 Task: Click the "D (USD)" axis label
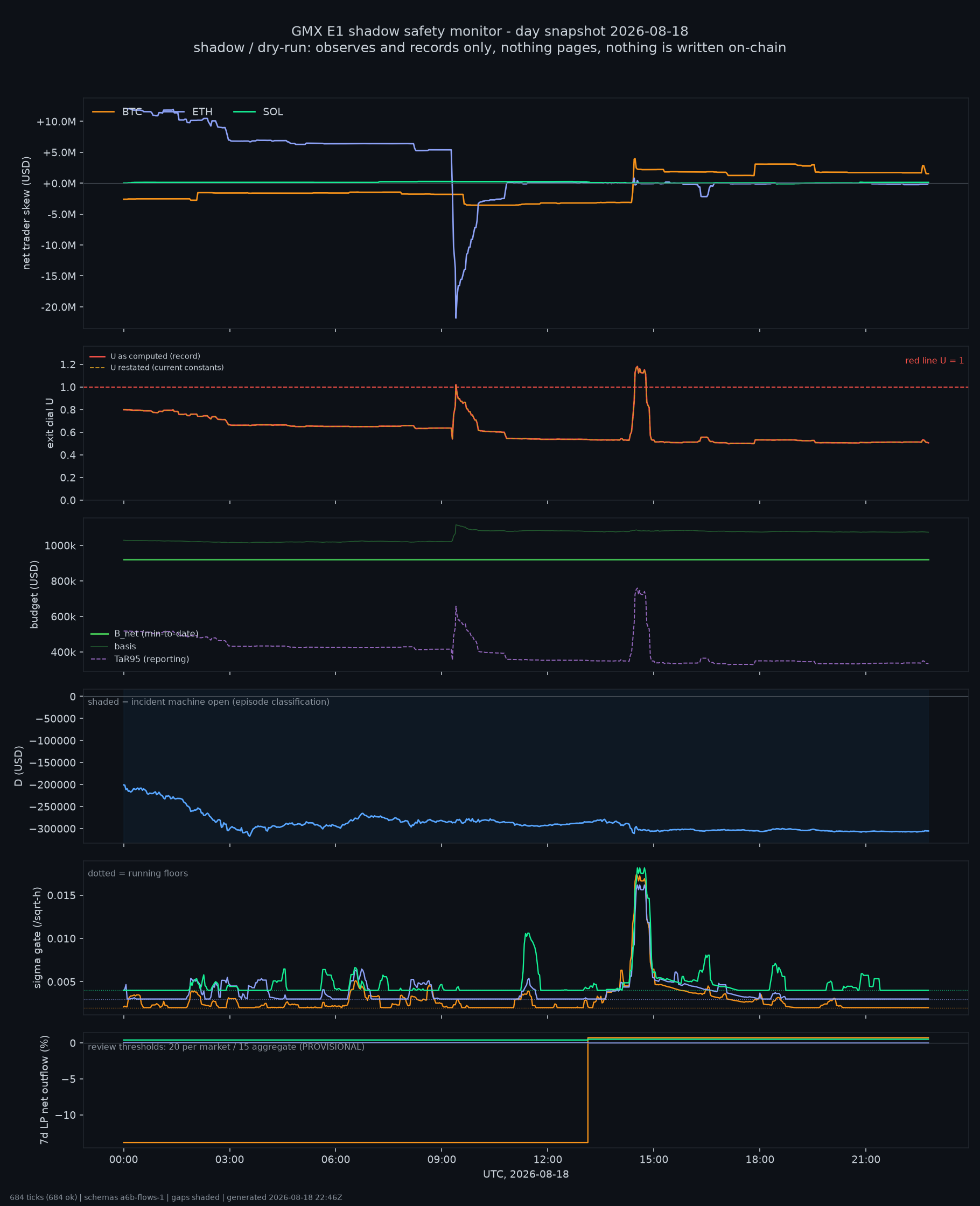19,766
